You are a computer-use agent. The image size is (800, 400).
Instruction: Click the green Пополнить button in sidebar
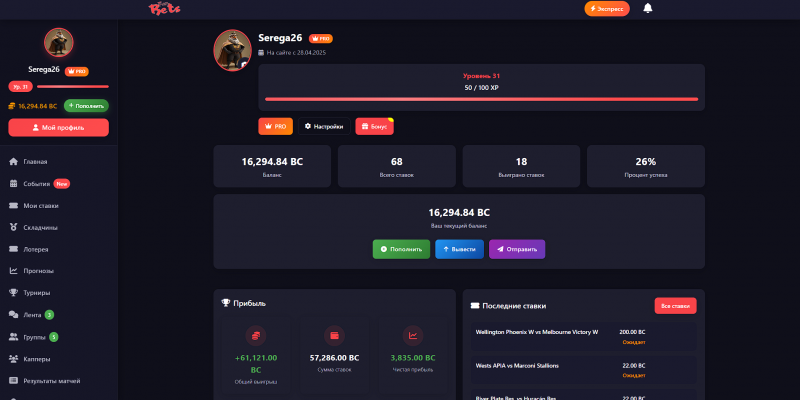(x=86, y=106)
